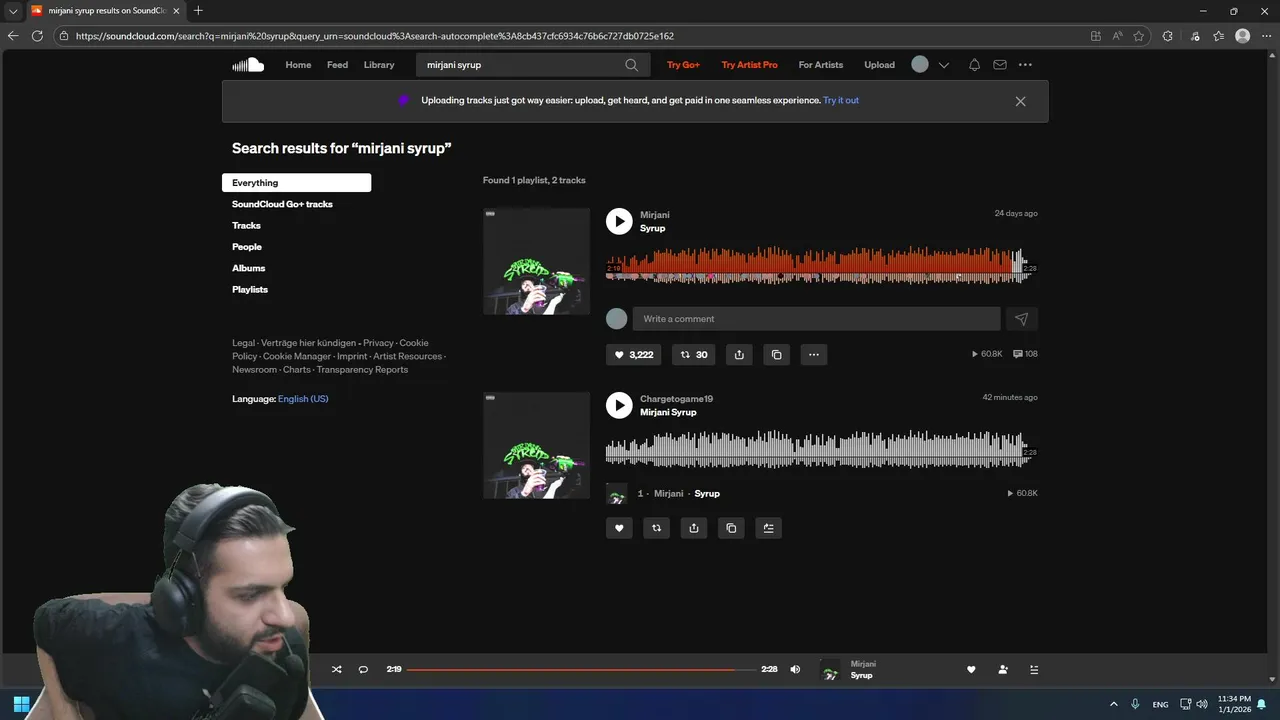Toggle shuffle in the player bar
The width and height of the screenshot is (1280, 720).
(x=336, y=670)
